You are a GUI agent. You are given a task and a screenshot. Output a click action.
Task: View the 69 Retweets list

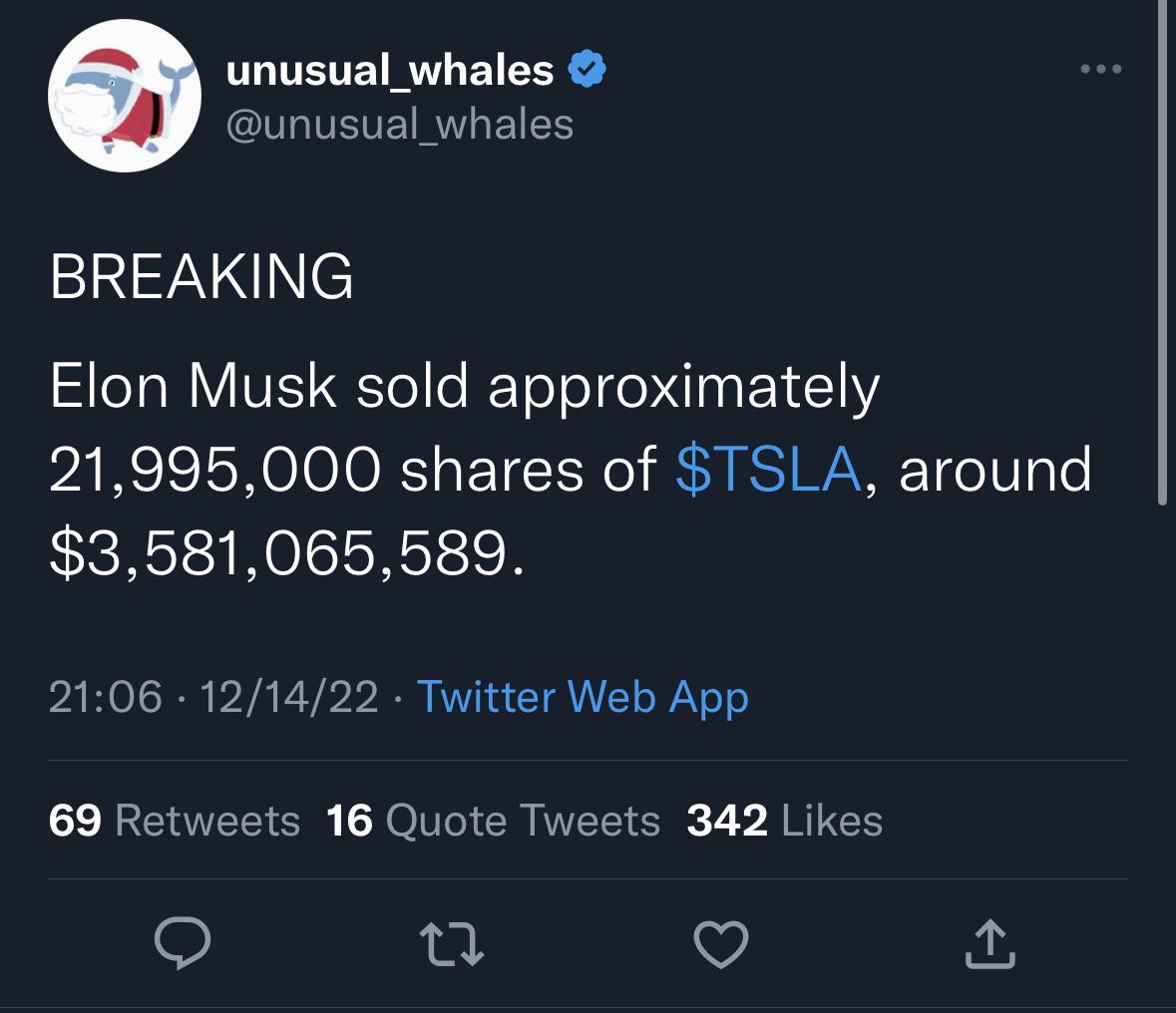[175, 821]
